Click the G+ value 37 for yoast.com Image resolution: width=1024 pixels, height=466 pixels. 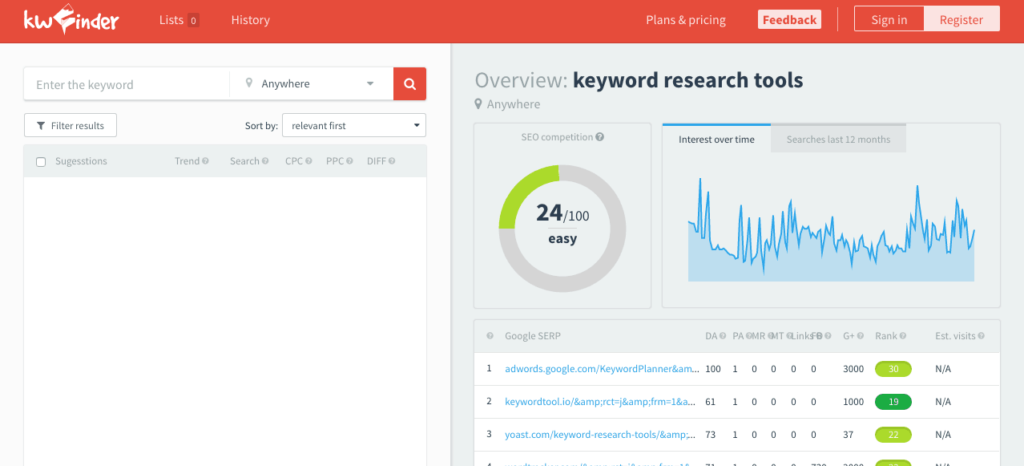848,434
